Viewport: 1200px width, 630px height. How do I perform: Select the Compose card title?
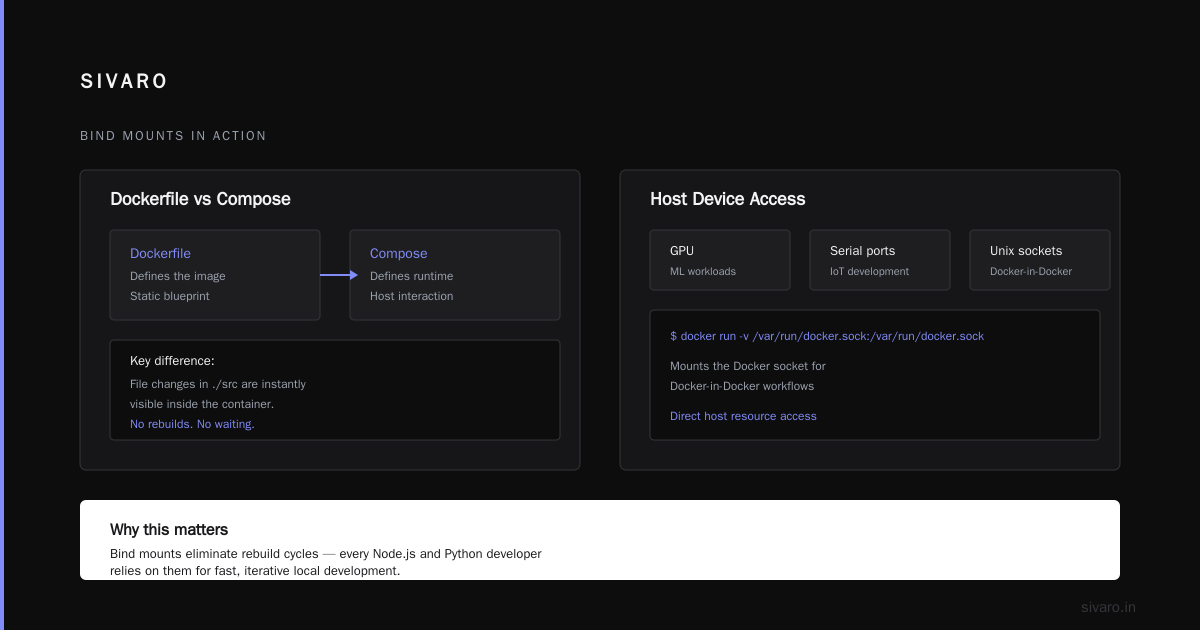398,254
